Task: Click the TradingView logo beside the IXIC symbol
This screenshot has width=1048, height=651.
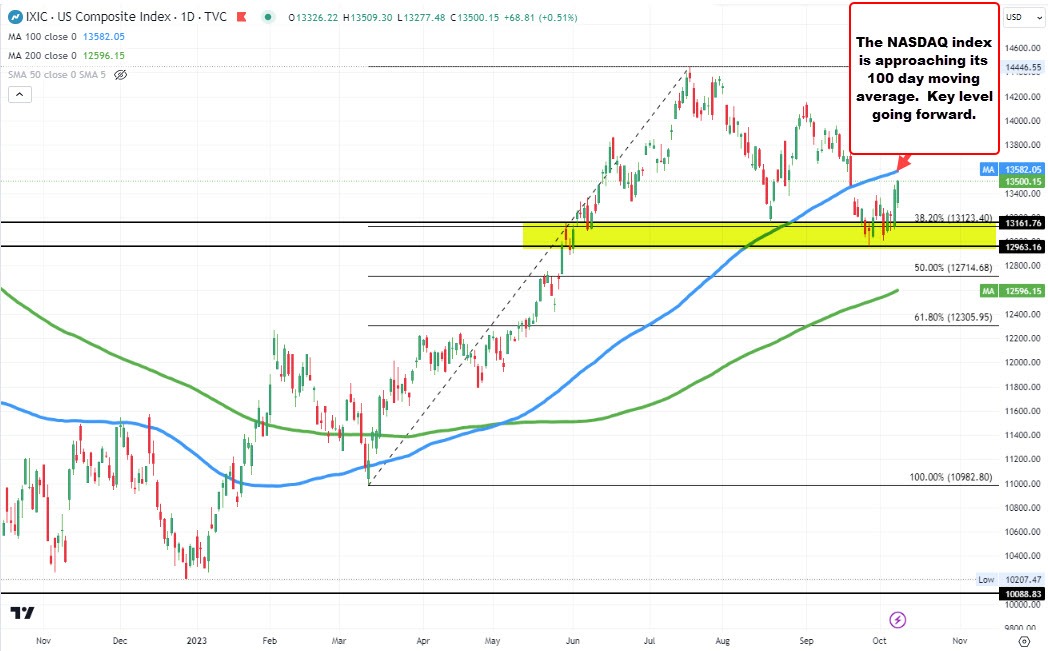Action: coord(15,17)
